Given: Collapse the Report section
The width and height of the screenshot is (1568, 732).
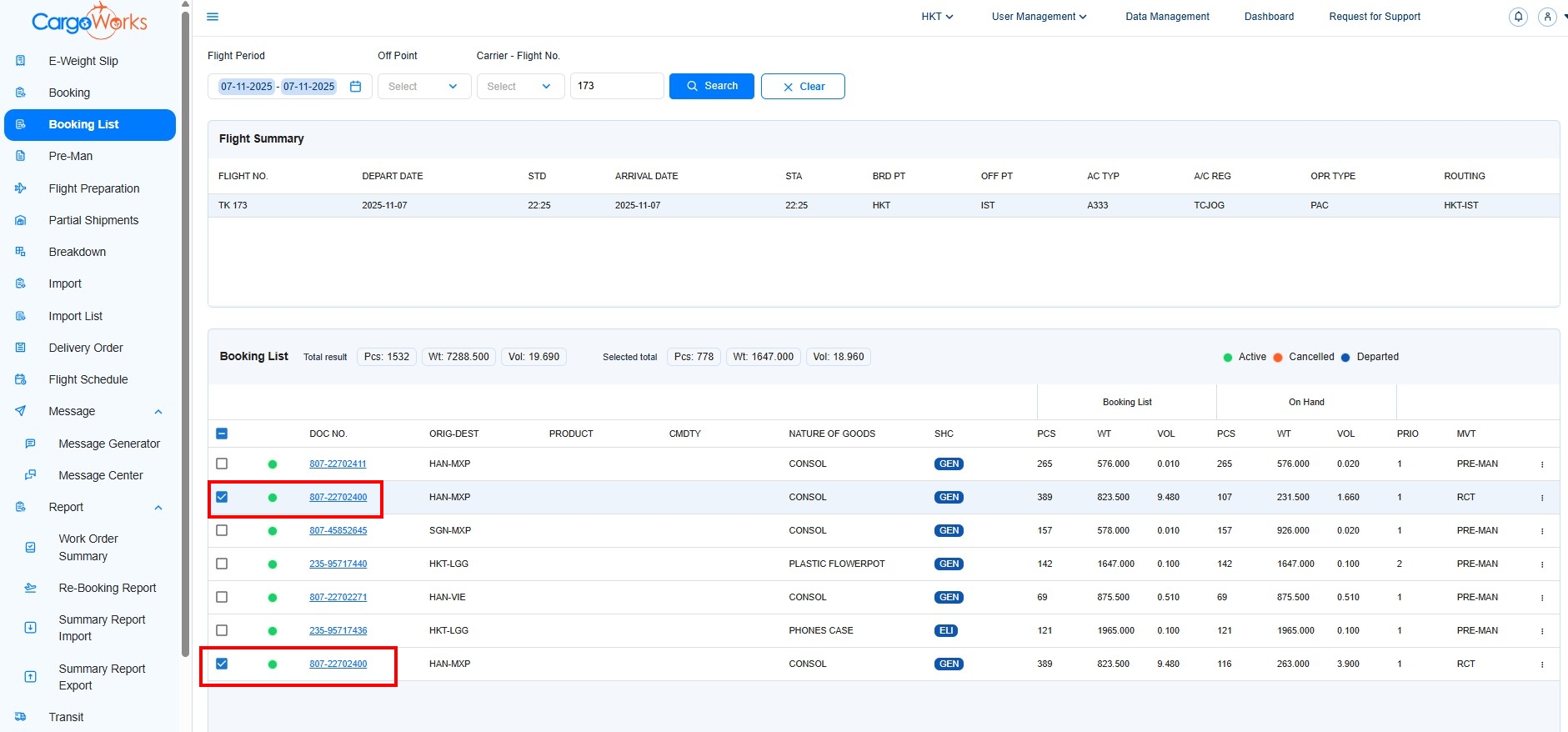Looking at the screenshot, I should coord(158,508).
